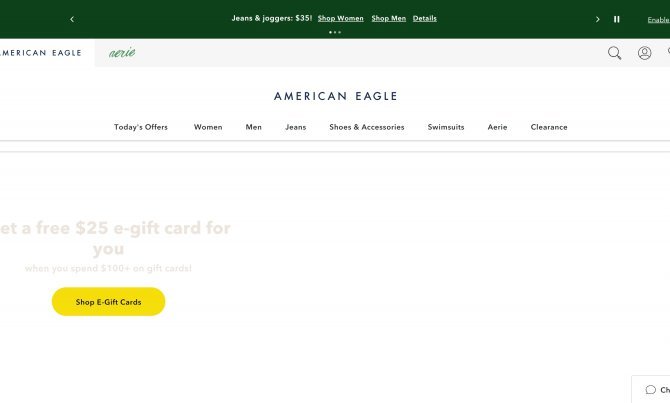Open the search magnifier icon

614,53
